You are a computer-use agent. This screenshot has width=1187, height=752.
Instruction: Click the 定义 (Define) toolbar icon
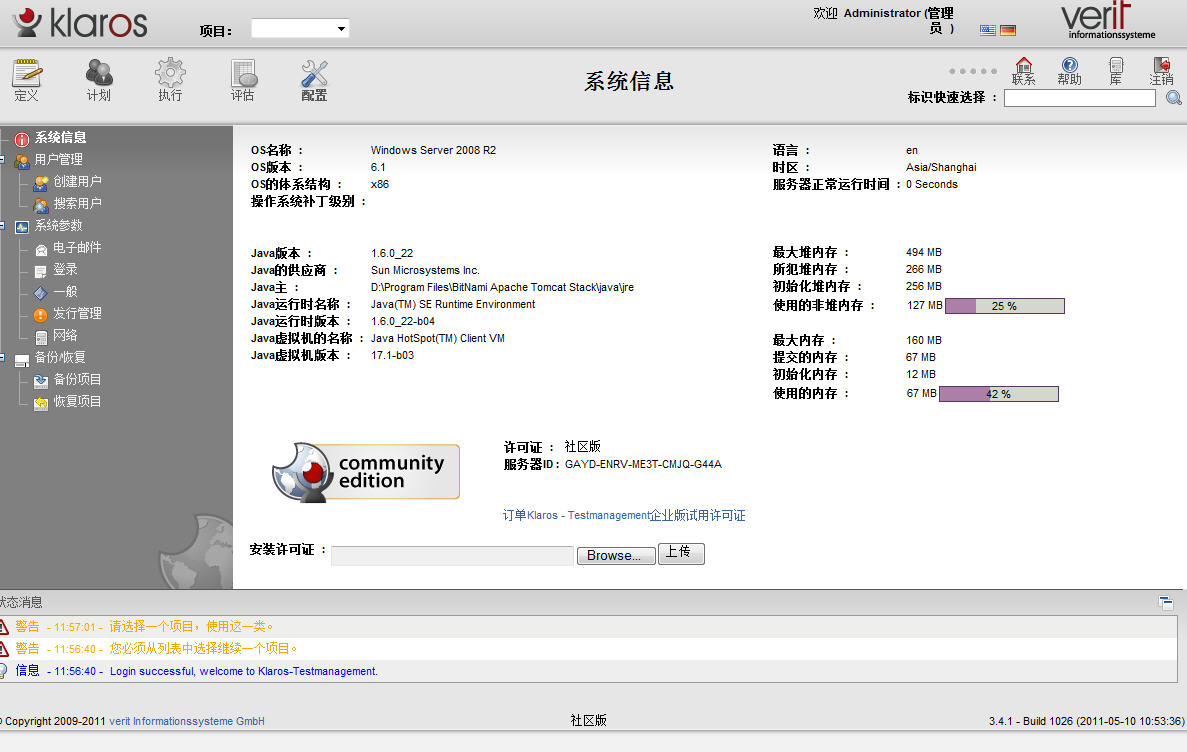(x=27, y=80)
